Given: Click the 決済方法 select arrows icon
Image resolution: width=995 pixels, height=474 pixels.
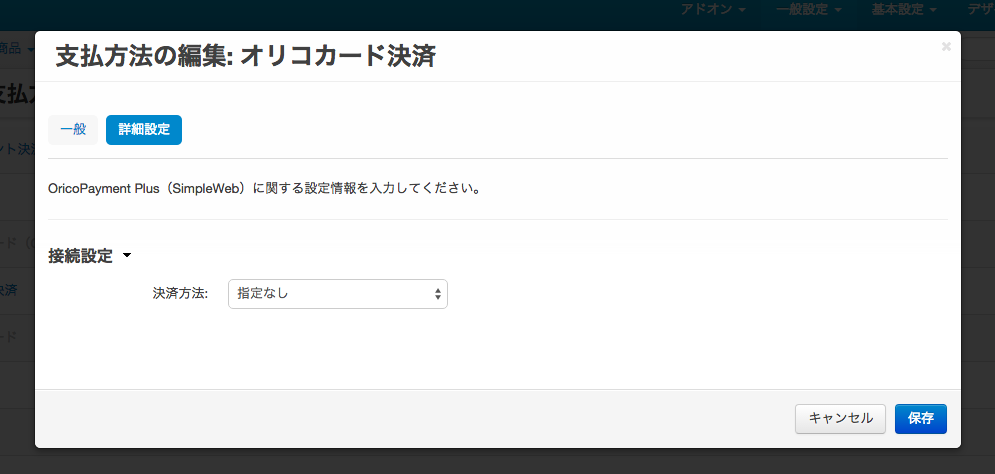Looking at the screenshot, I should 437,294.
